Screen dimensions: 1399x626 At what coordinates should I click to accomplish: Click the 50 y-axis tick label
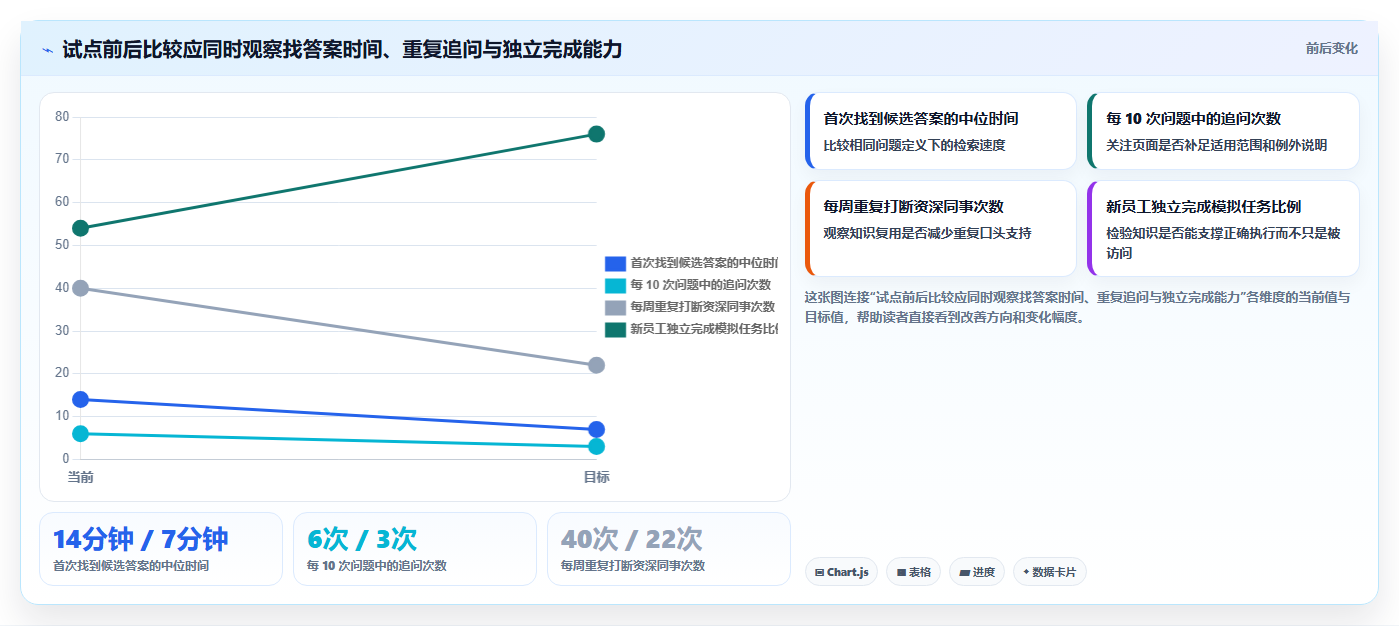[x=62, y=245]
